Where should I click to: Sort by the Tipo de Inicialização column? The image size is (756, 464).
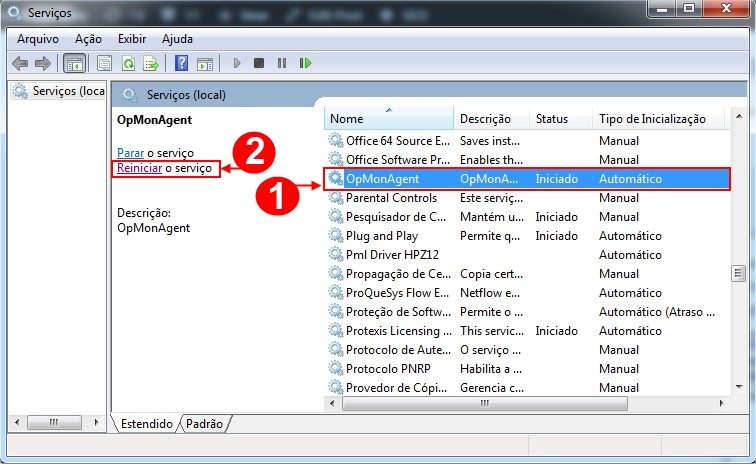coord(652,119)
